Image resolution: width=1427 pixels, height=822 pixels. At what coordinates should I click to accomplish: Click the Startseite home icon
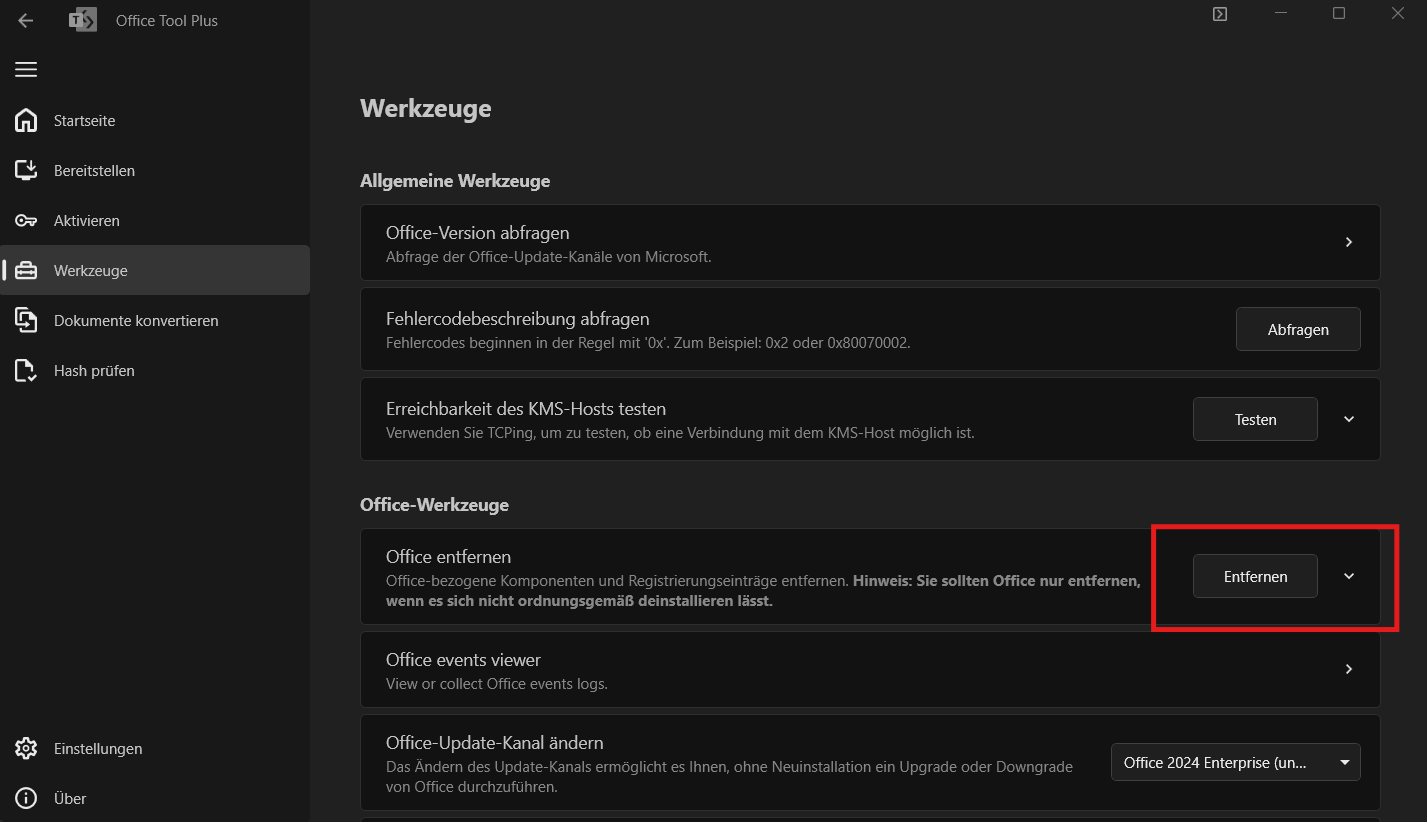coord(26,121)
